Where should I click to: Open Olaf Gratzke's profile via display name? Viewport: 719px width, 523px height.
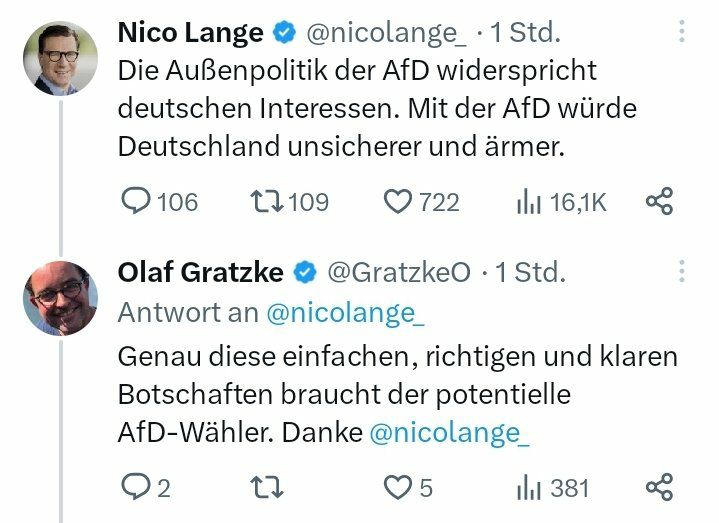point(200,272)
